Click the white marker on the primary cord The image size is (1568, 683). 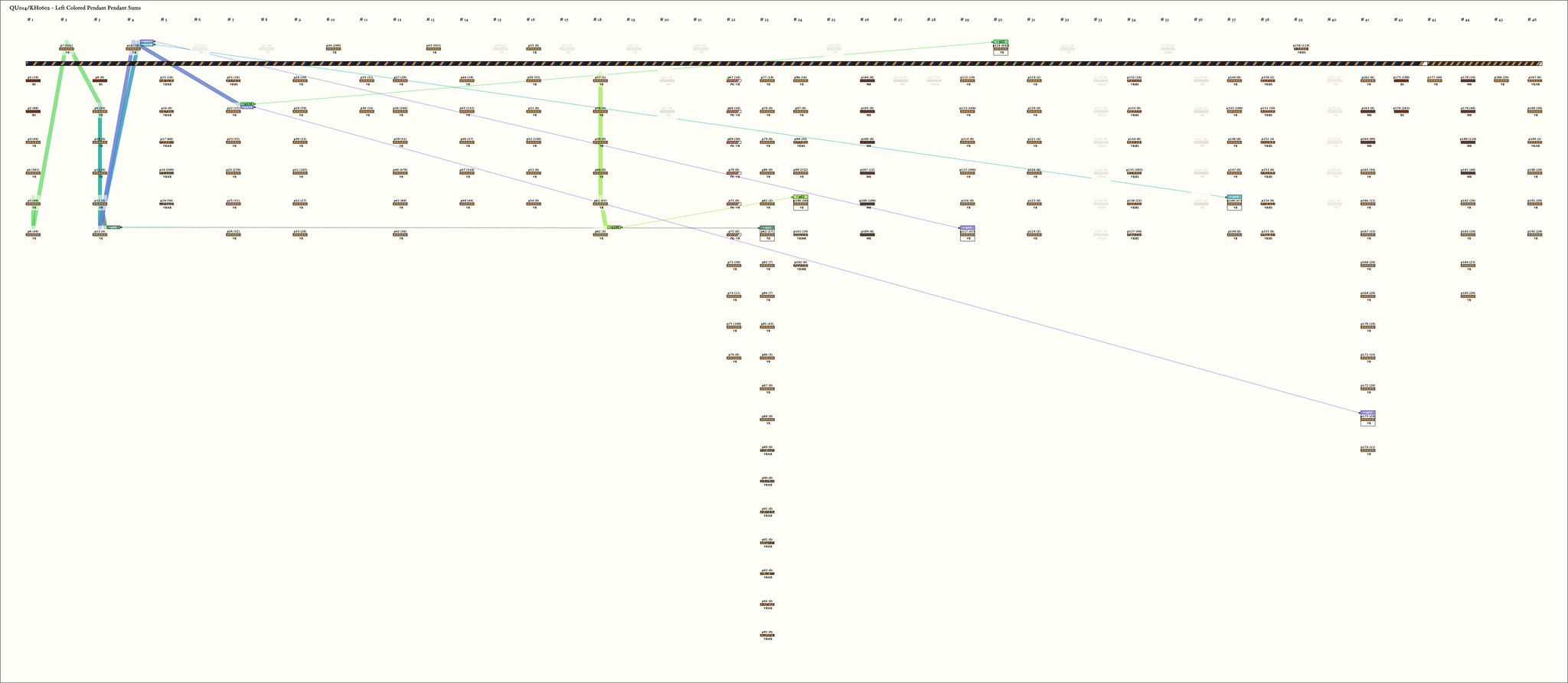point(1424,64)
